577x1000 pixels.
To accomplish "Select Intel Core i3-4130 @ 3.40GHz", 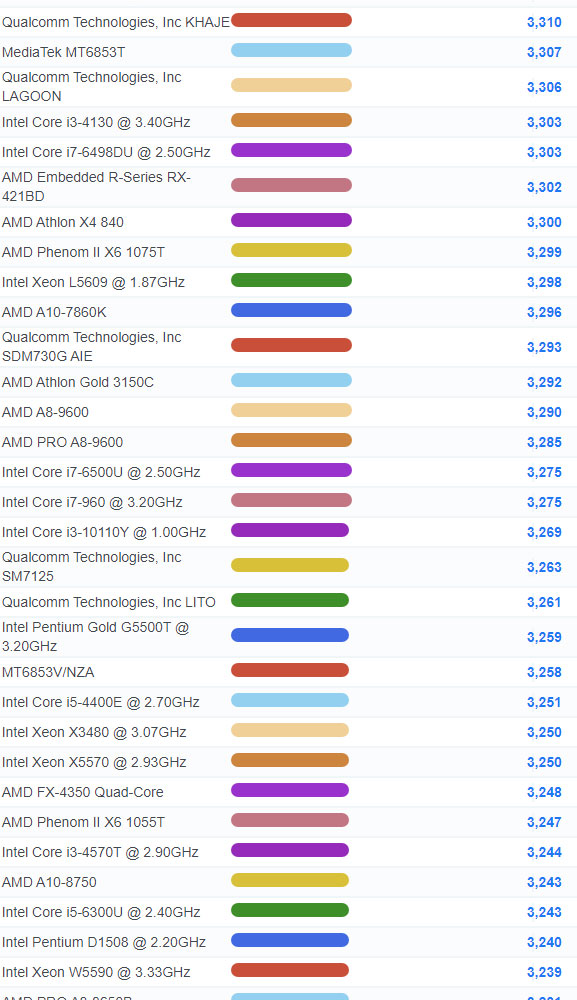I will [96, 122].
